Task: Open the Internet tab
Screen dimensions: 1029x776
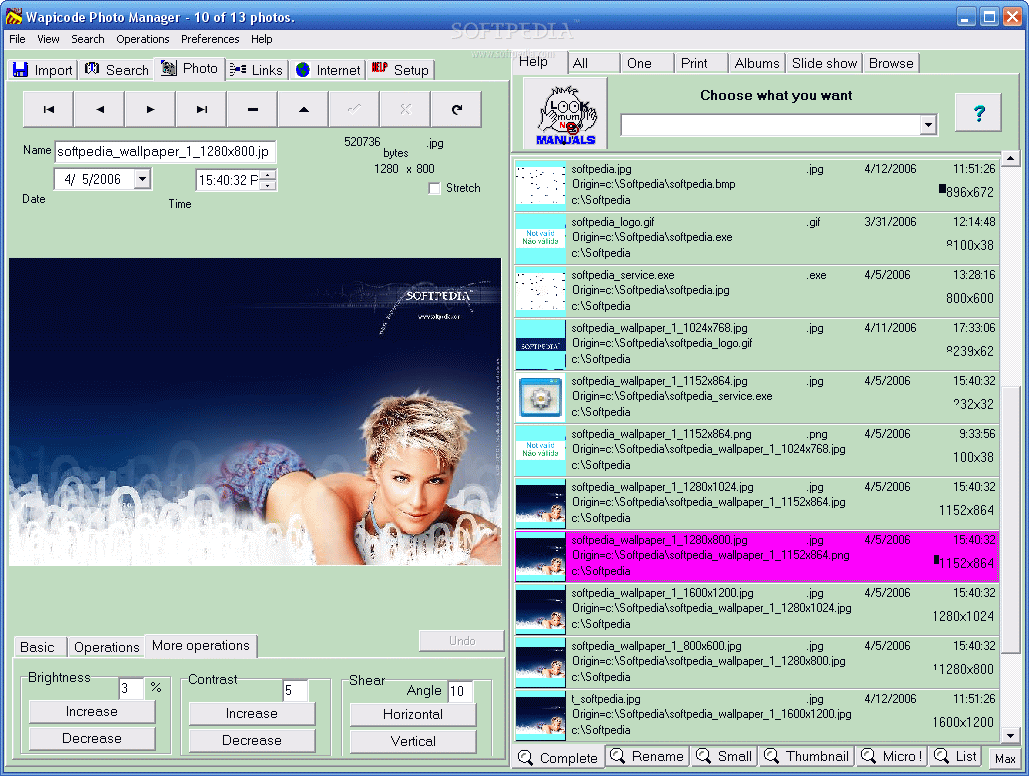Action: 327,70
